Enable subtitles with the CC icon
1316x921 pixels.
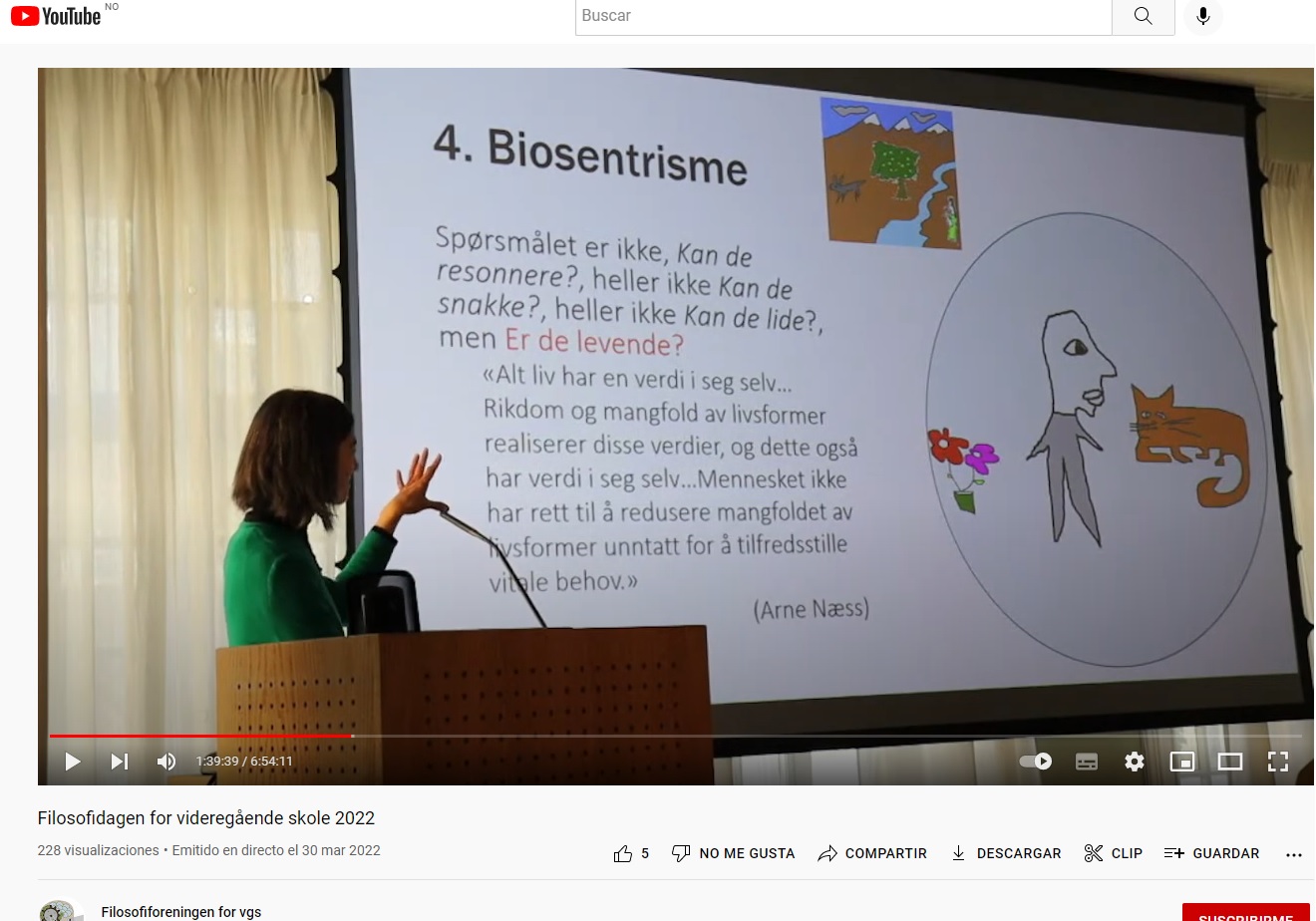point(1086,761)
